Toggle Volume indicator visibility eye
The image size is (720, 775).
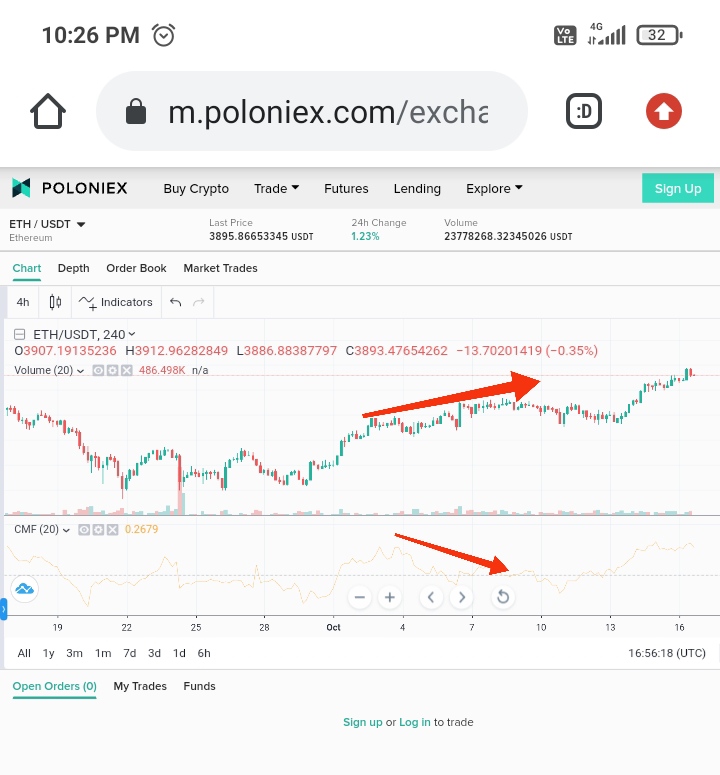tap(98, 370)
